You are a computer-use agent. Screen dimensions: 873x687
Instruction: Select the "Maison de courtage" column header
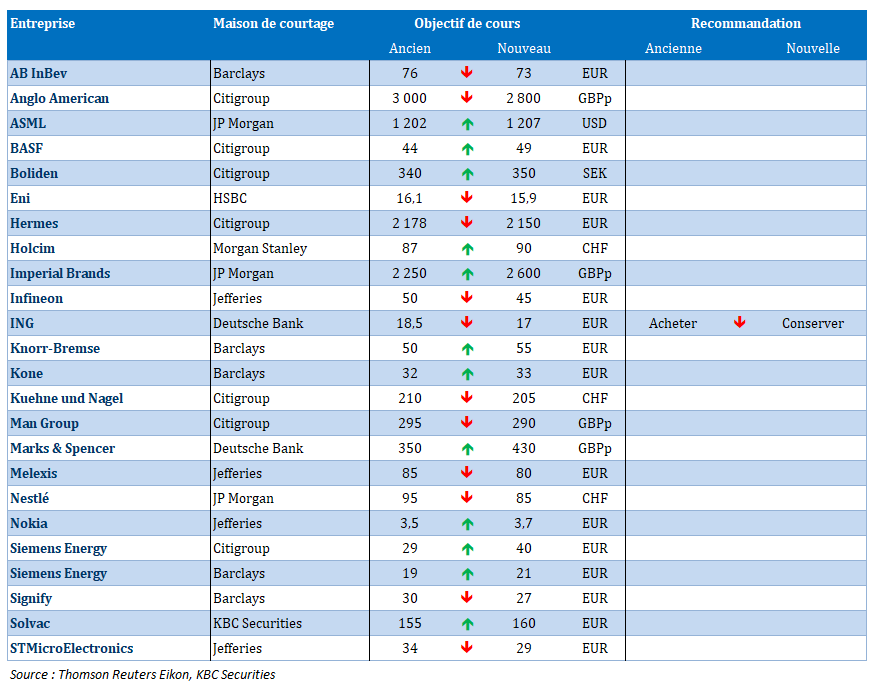[273, 23]
